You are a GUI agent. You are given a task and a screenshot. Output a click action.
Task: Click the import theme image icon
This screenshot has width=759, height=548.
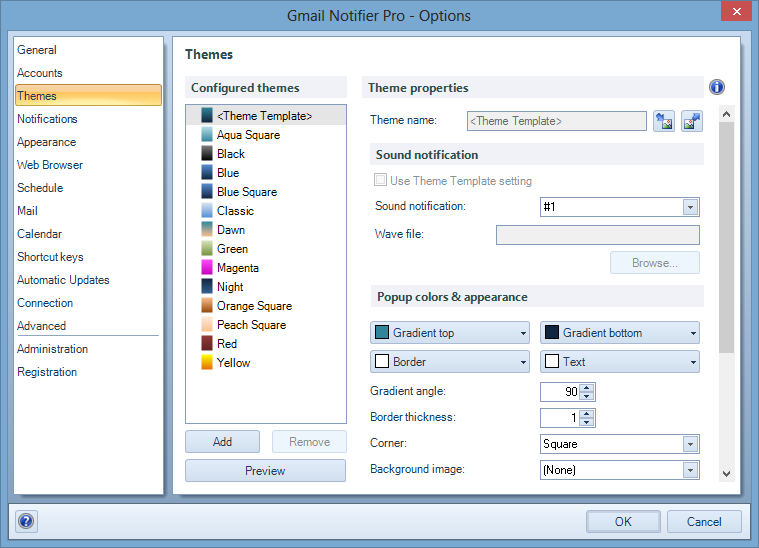click(664, 121)
